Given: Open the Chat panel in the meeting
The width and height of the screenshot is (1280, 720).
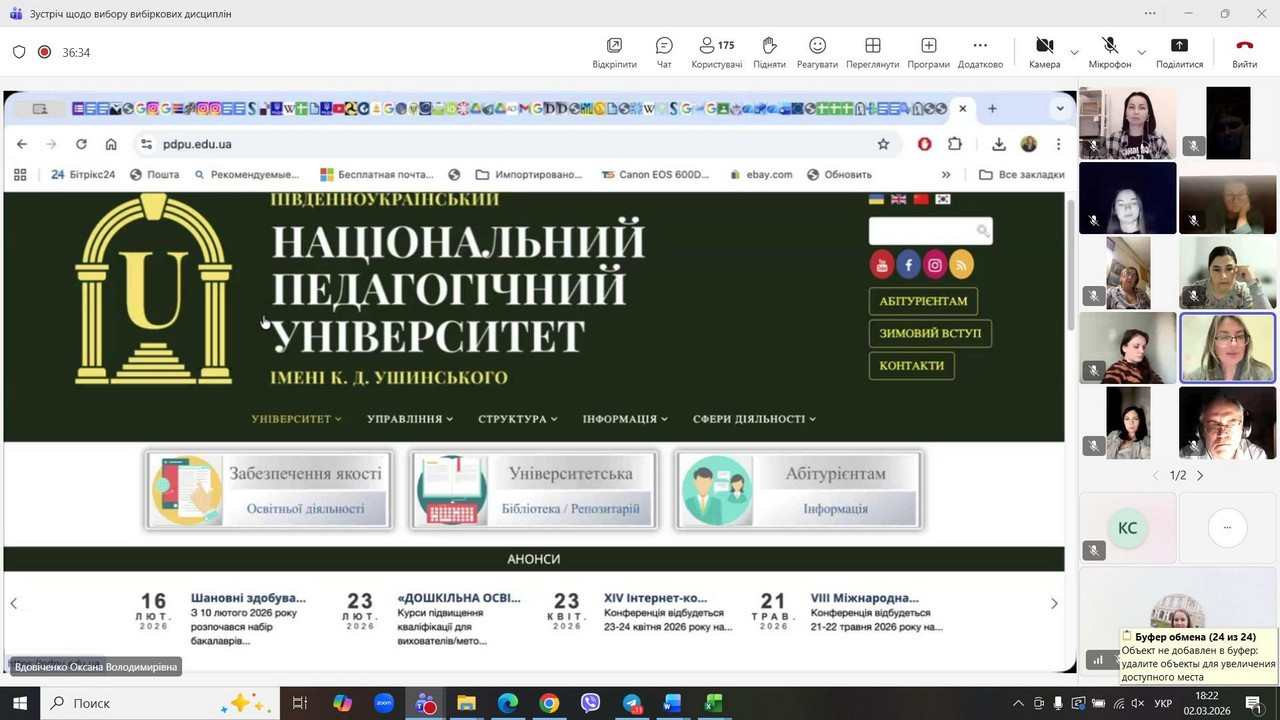Looking at the screenshot, I should point(664,52).
